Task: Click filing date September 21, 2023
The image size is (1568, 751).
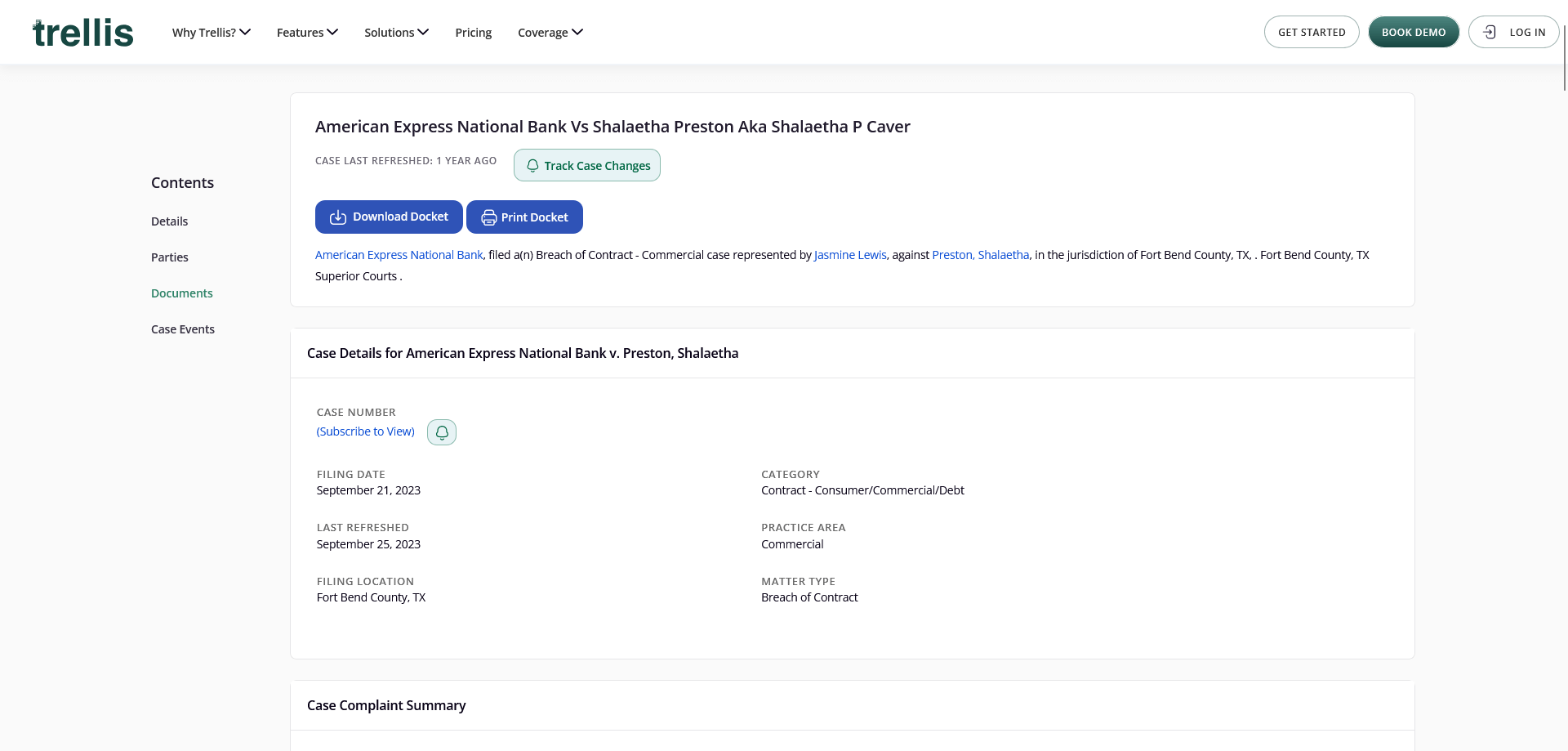Action: pyautogui.click(x=368, y=490)
